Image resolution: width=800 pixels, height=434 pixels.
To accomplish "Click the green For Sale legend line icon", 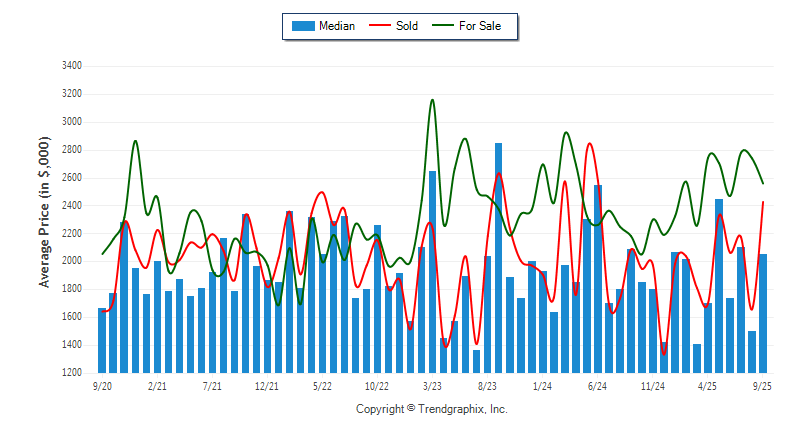I will 440,26.
